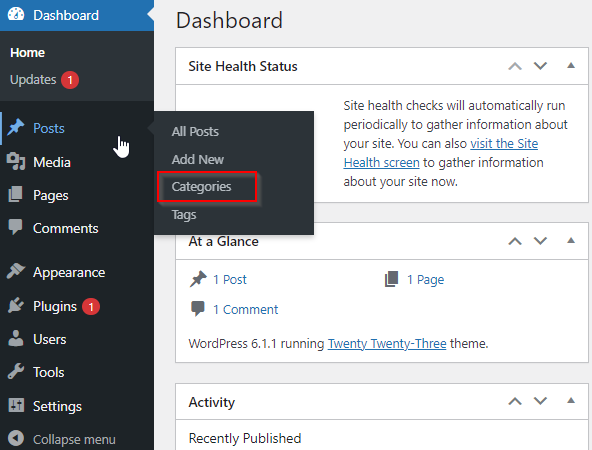This screenshot has width=592, height=450.
Task: Click the Plugins plug icon
Action: point(16,305)
